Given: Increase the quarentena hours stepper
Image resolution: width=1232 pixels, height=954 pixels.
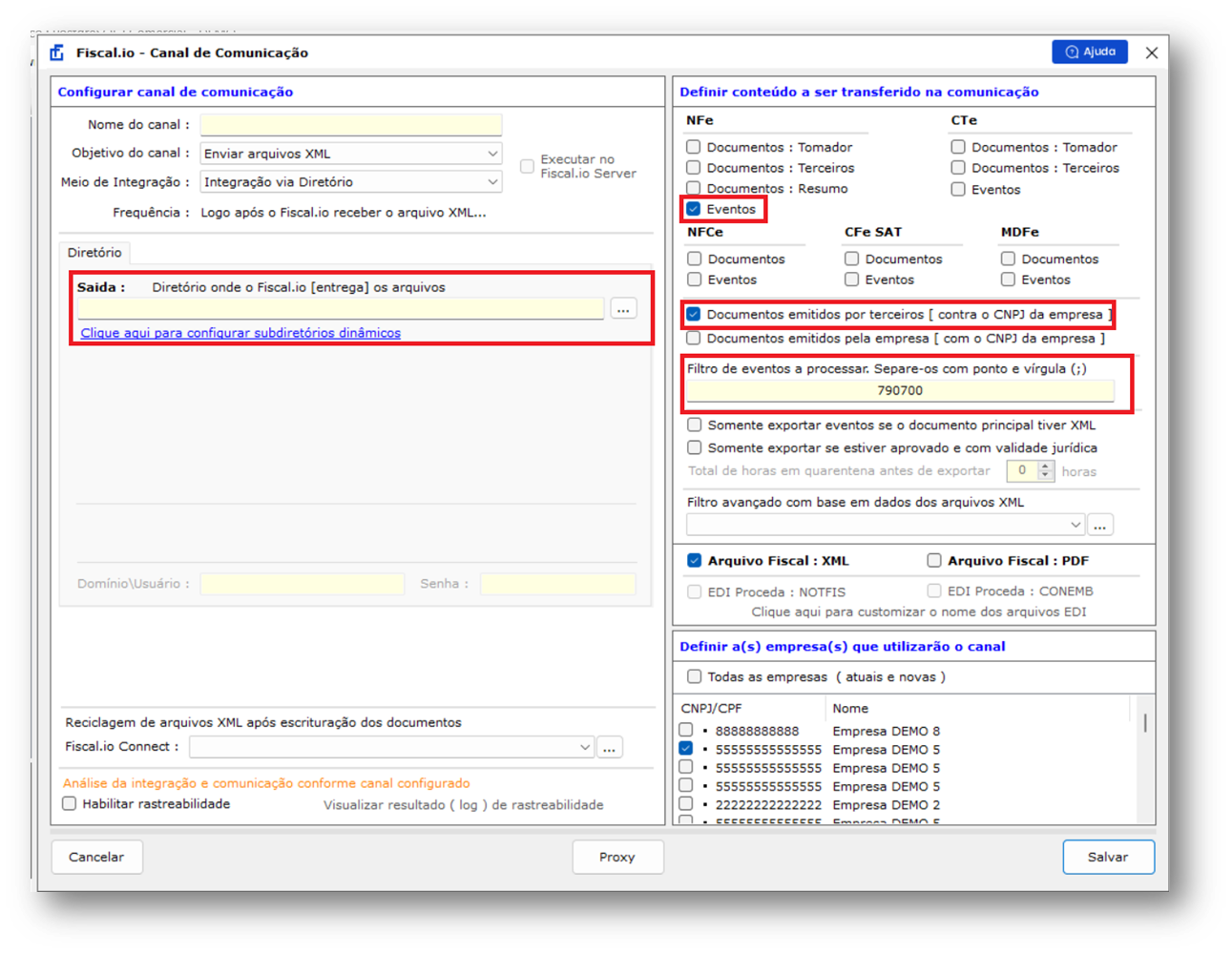Looking at the screenshot, I should click(x=1046, y=467).
